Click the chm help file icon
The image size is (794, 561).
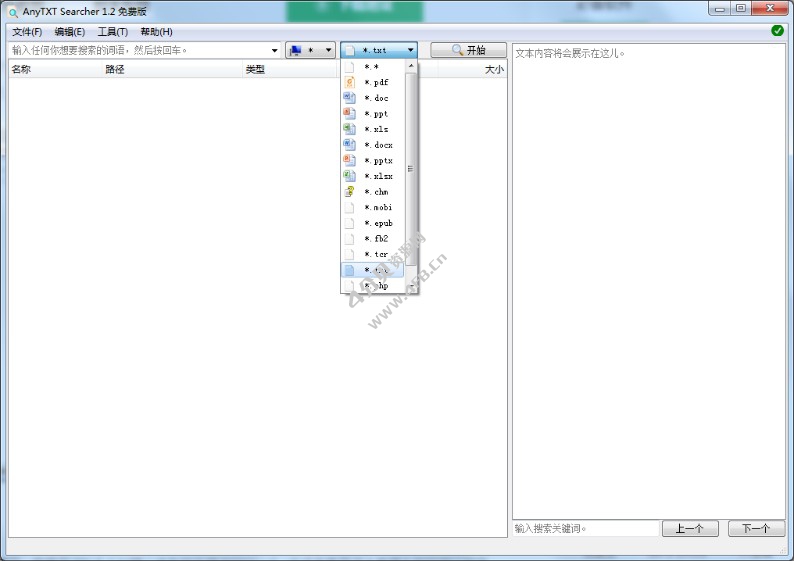pyautogui.click(x=349, y=192)
